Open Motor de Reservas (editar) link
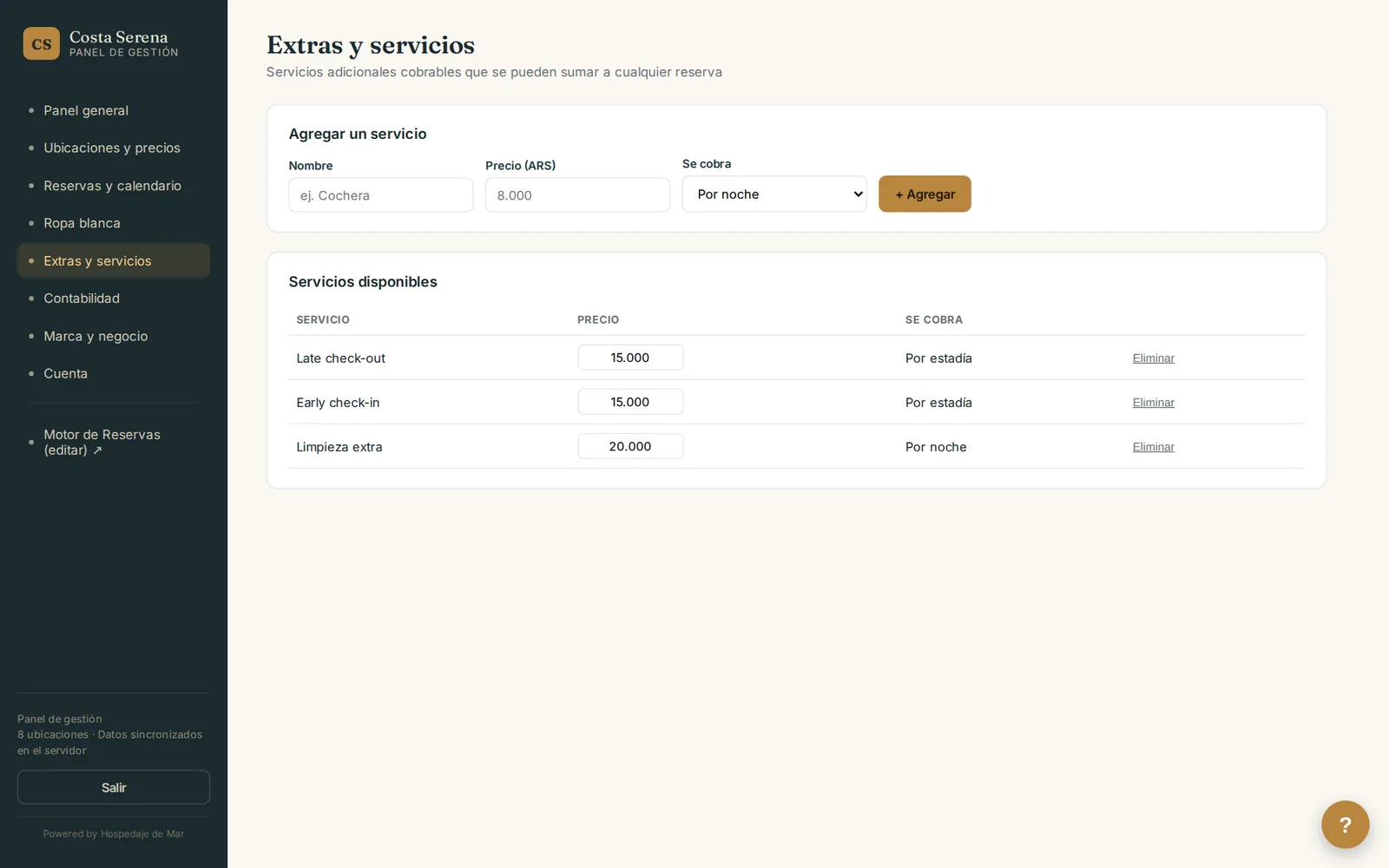 point(114,442)
